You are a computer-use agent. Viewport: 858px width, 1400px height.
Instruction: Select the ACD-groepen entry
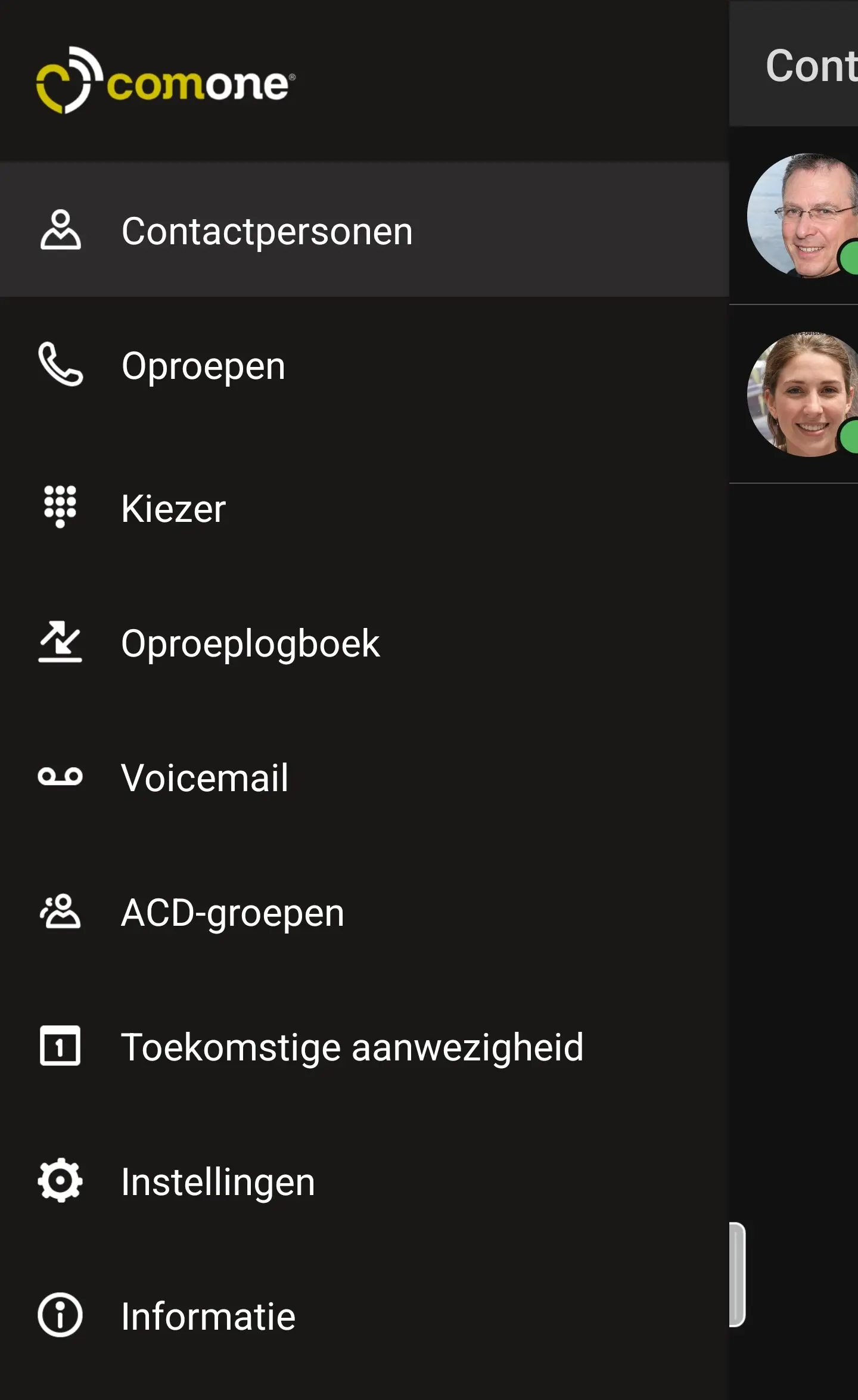(x=232, y=913)
